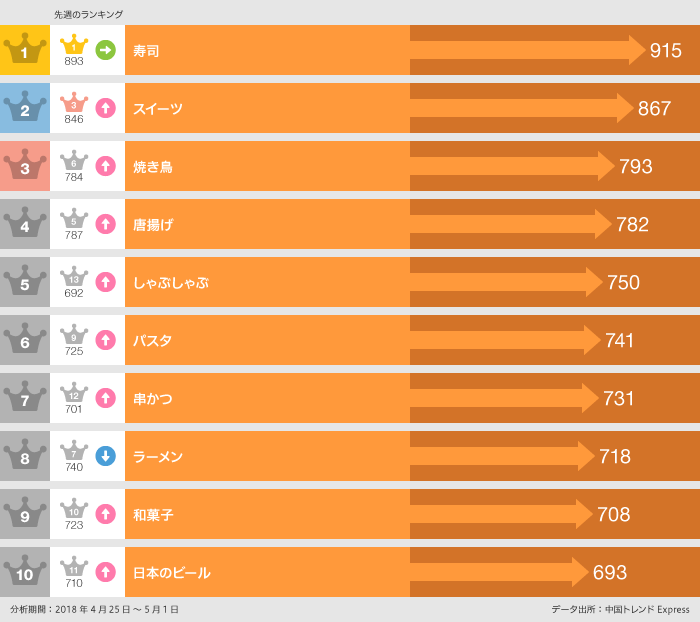The width and height of the screenshot is (700, 622).
Task: Click the blue down arrow beside ラーメン
Action: click(x=105, y=456)
